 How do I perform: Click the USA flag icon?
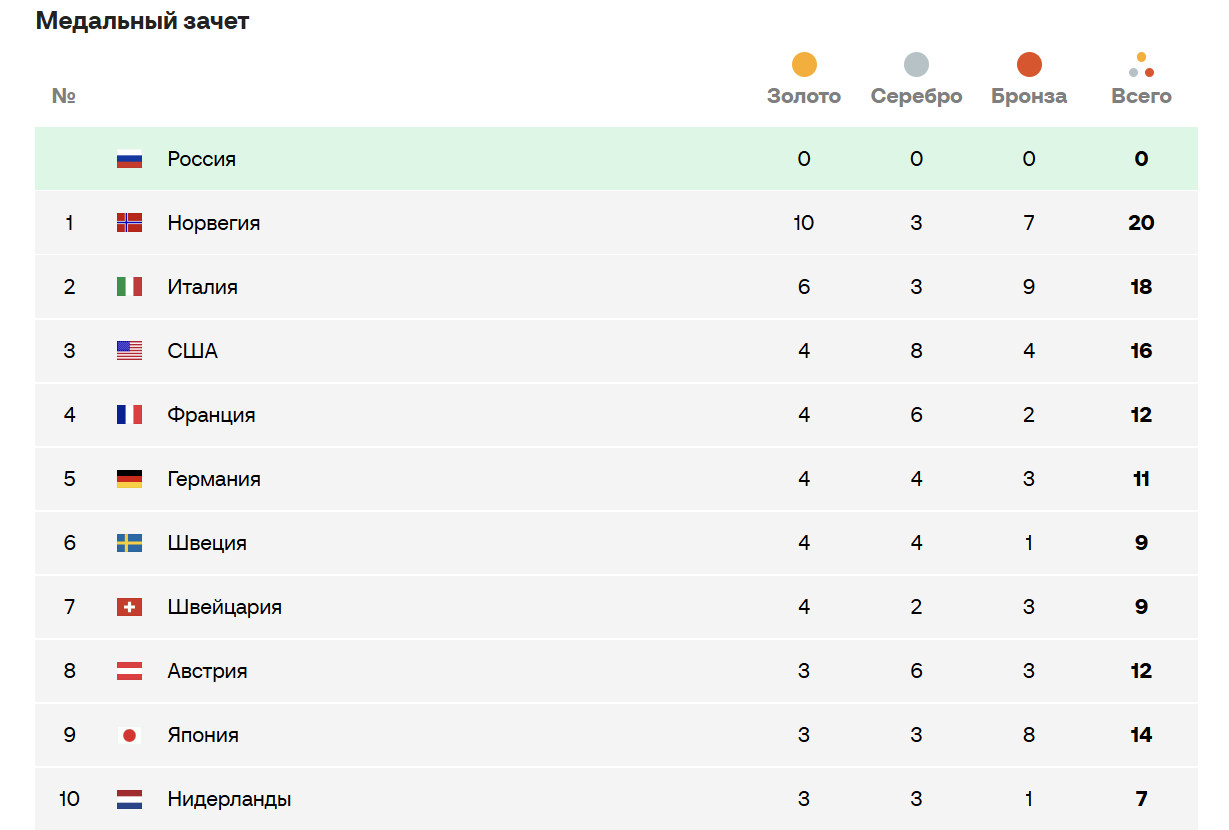point(129,351)
